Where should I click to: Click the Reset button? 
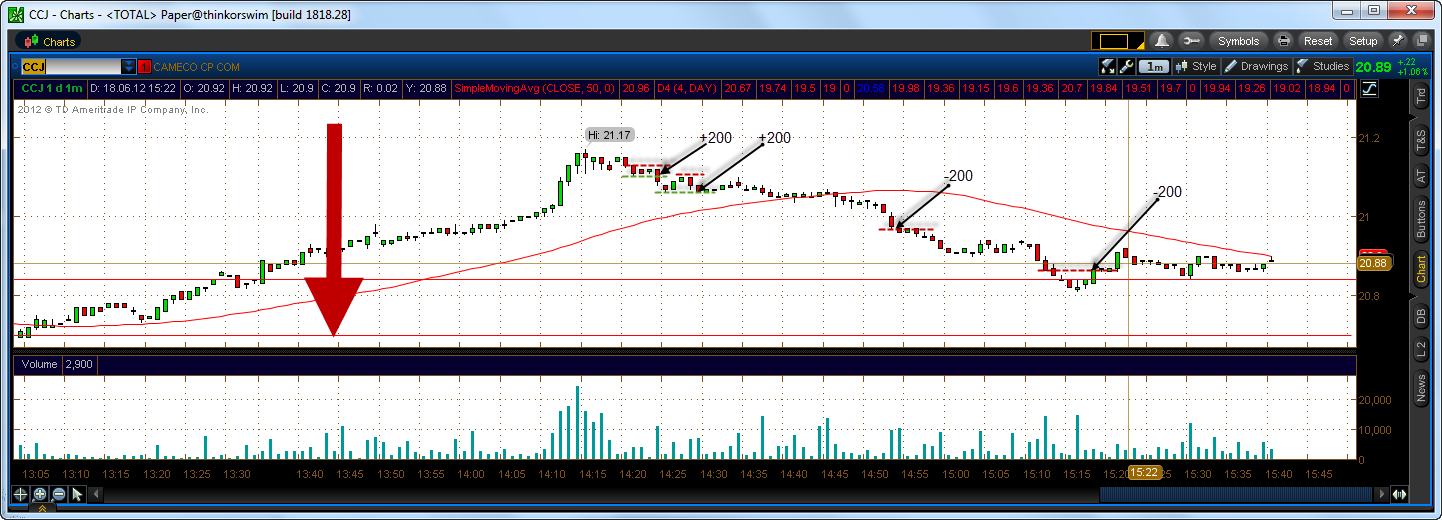(x=1317, y=41)
